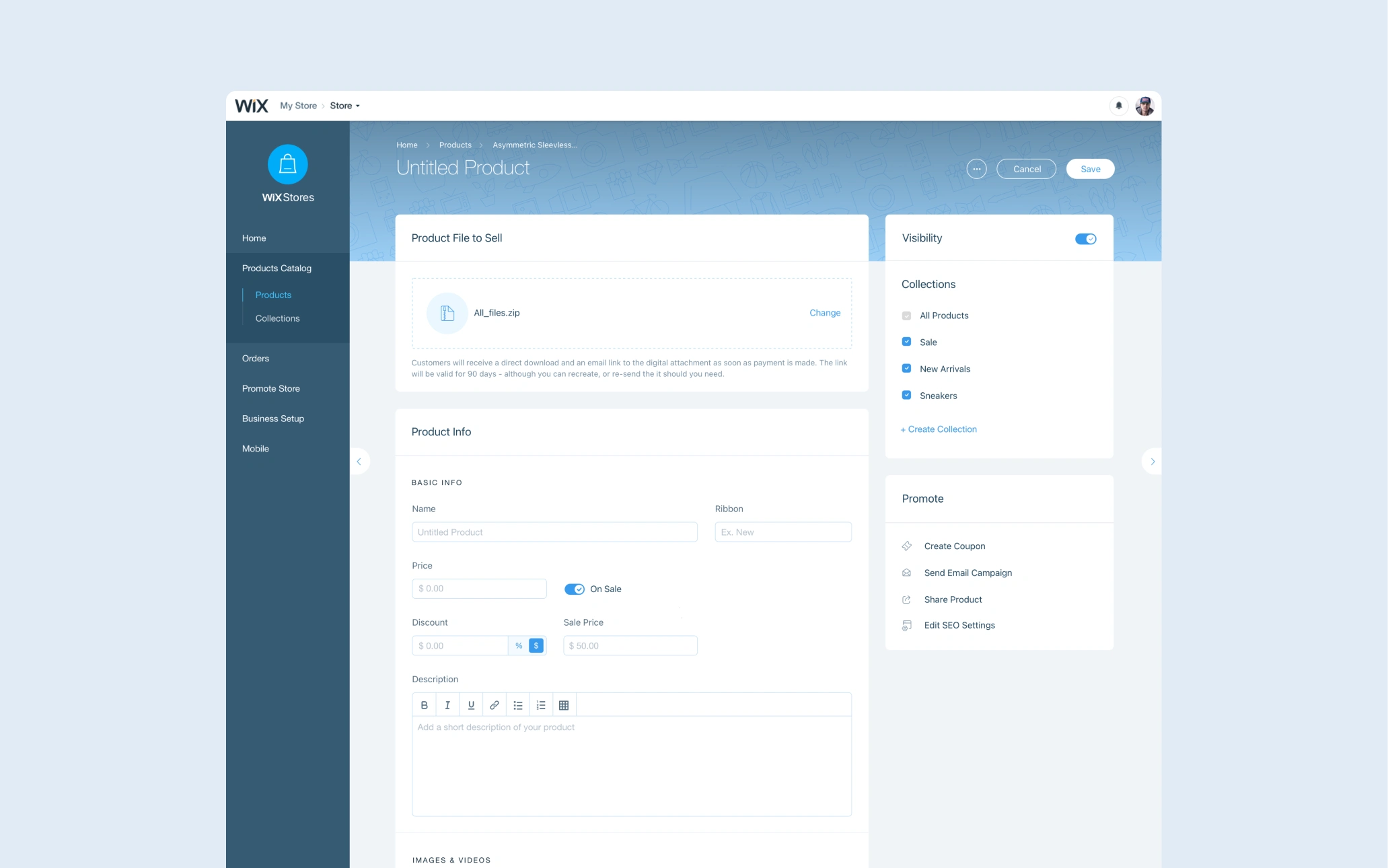Open Orders in the sidebar
The height and width of the screenshot is (868, 1388).
[256, 359]
